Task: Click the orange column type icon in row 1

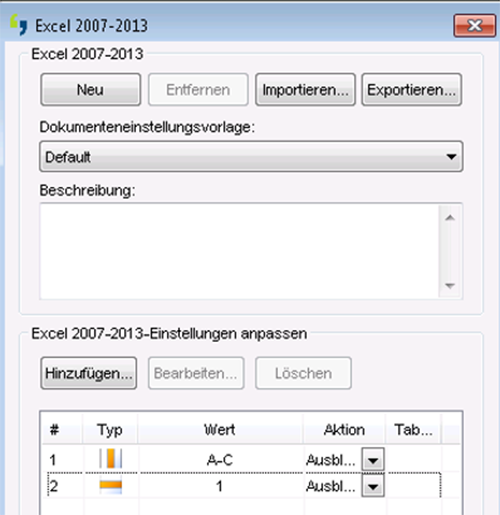Action: [x=111, y=459]
